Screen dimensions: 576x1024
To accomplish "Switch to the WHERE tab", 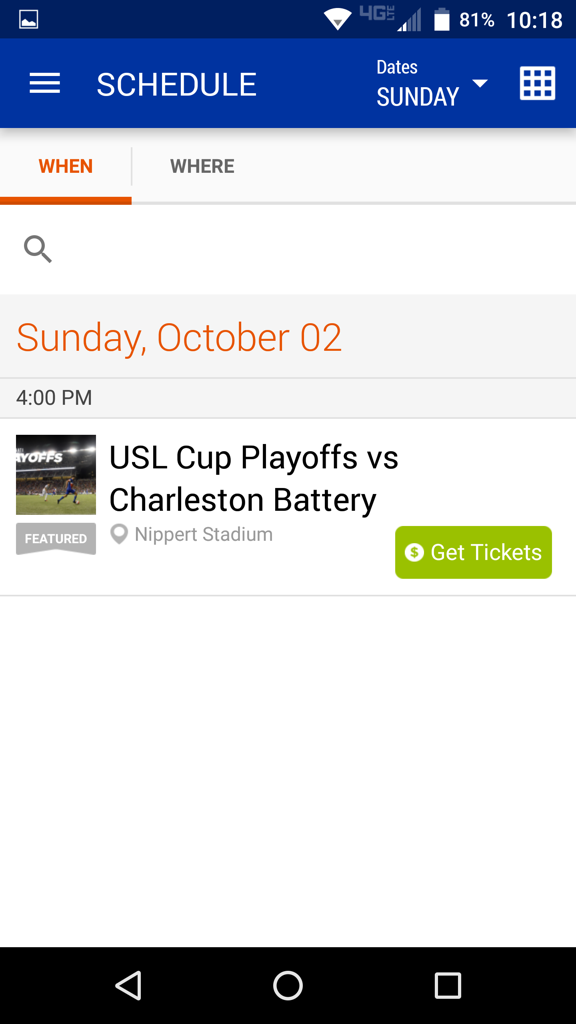I will (202, 166).
